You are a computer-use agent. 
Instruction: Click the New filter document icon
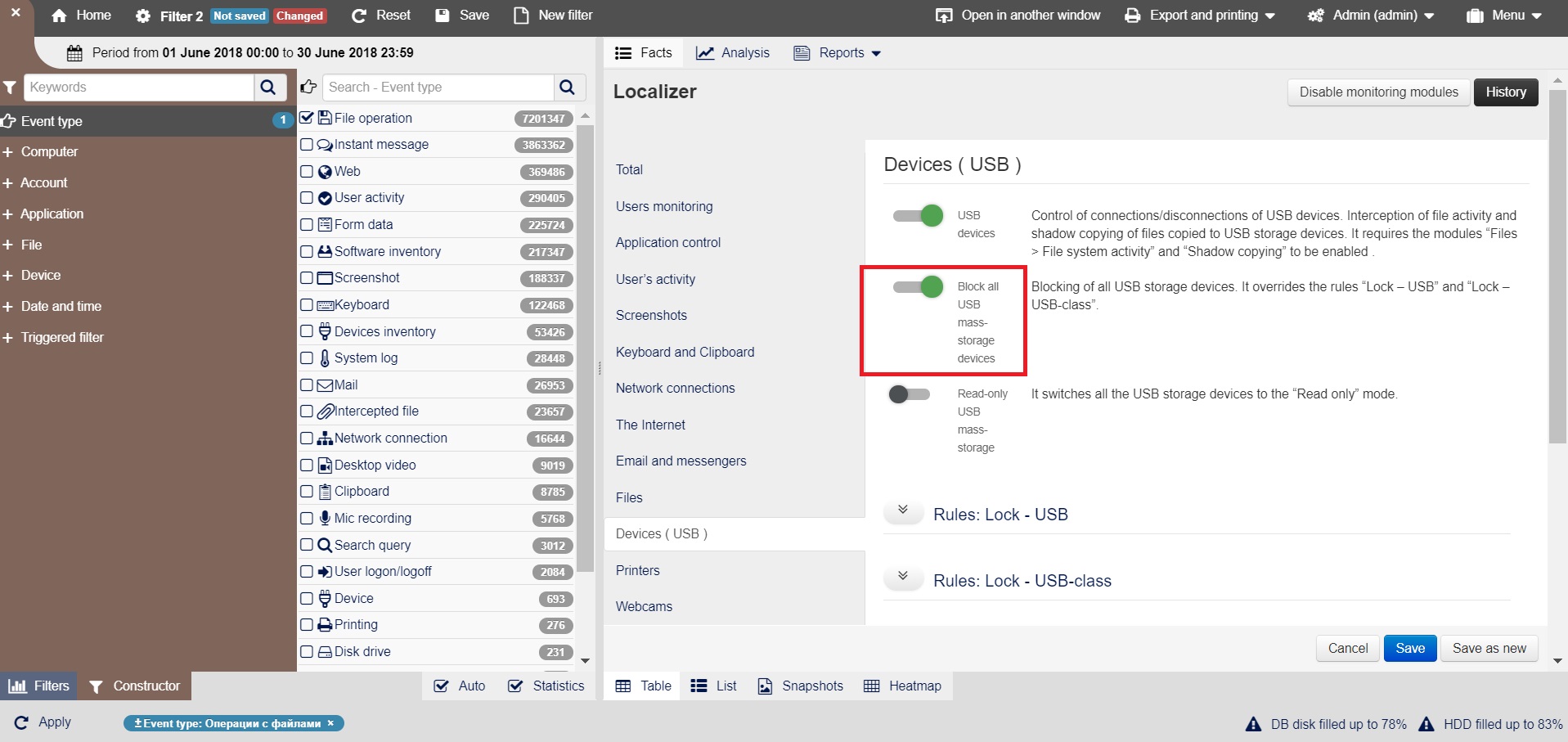[521, 16]
